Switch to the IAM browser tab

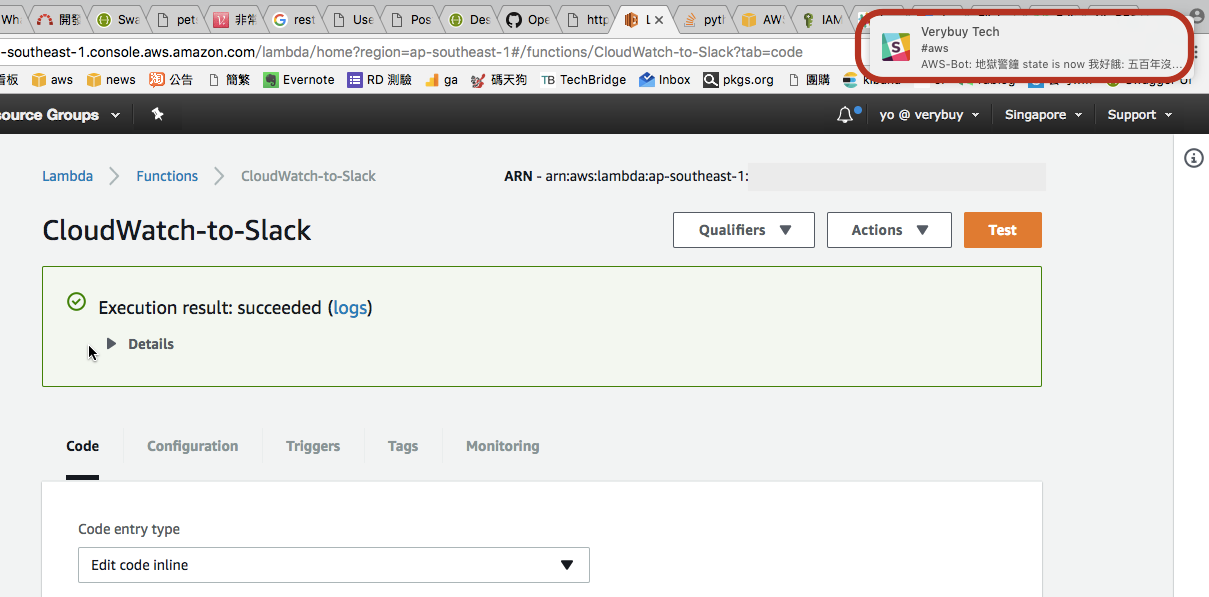click(x=820, y=20)
